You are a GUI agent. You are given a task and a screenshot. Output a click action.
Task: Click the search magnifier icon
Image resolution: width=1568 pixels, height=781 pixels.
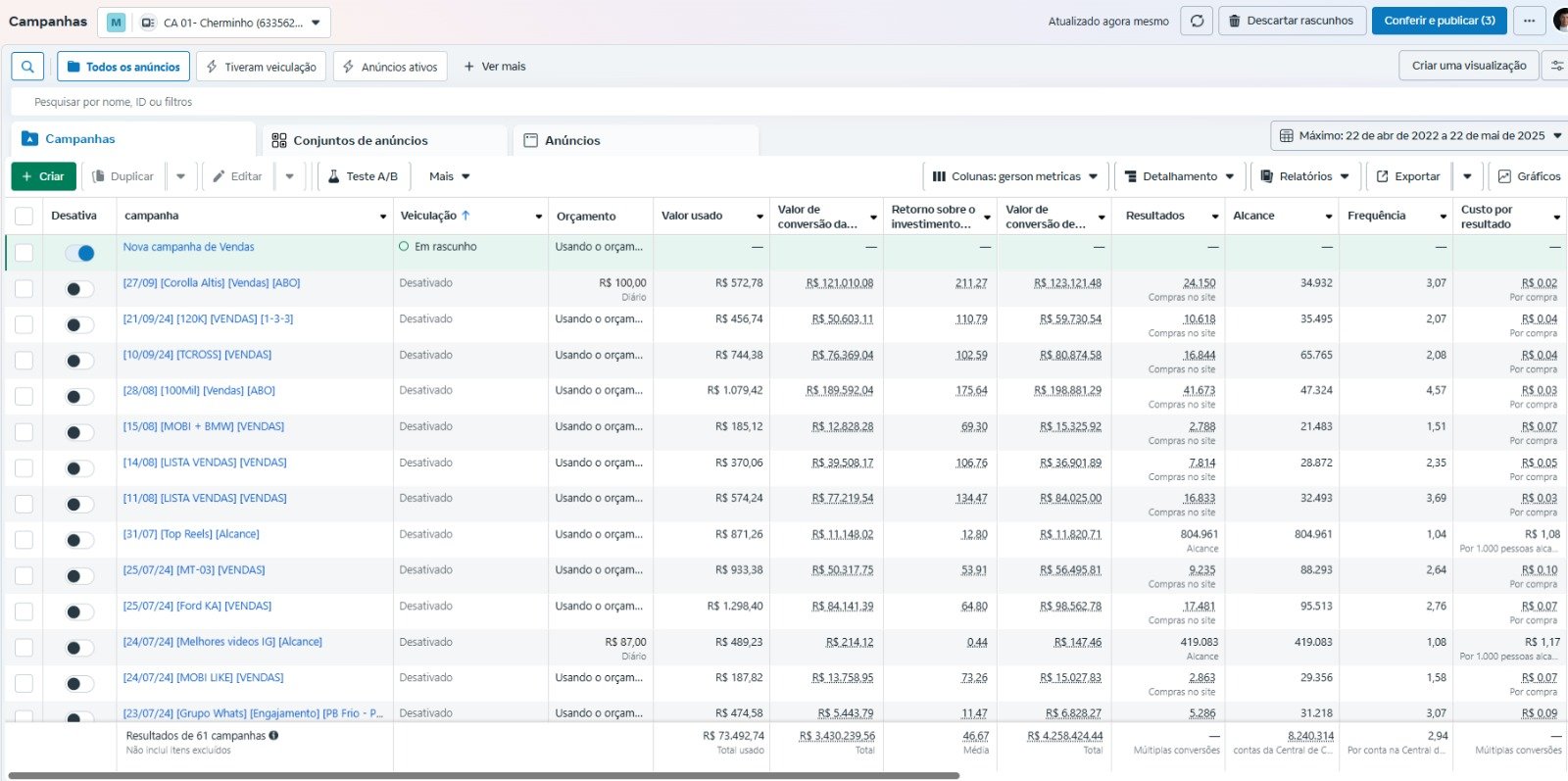click(27, 67)
